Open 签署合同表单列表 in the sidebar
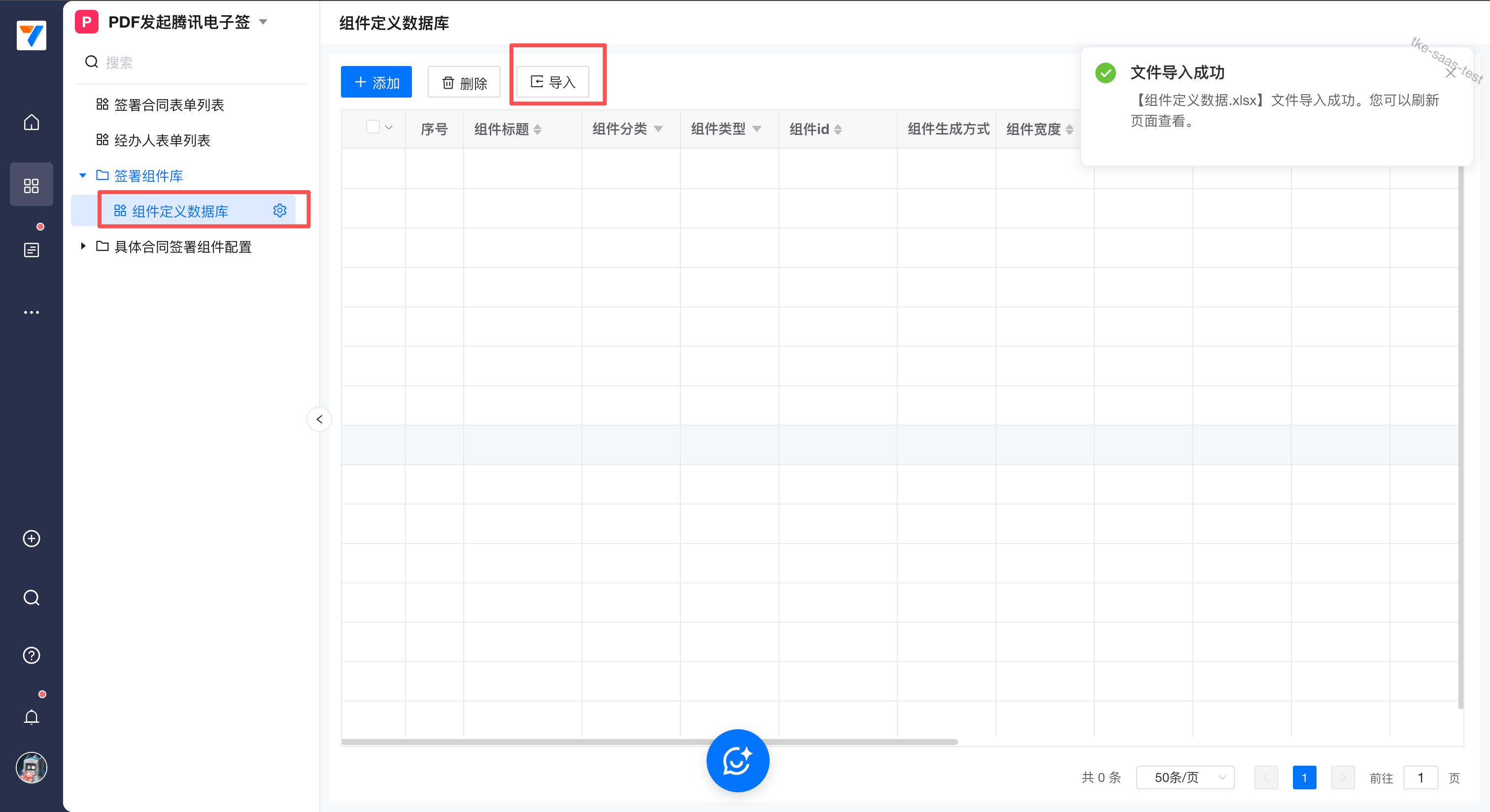Image resolution: width=1490 pixels, height=812 pixels. [x=169, y=104]
